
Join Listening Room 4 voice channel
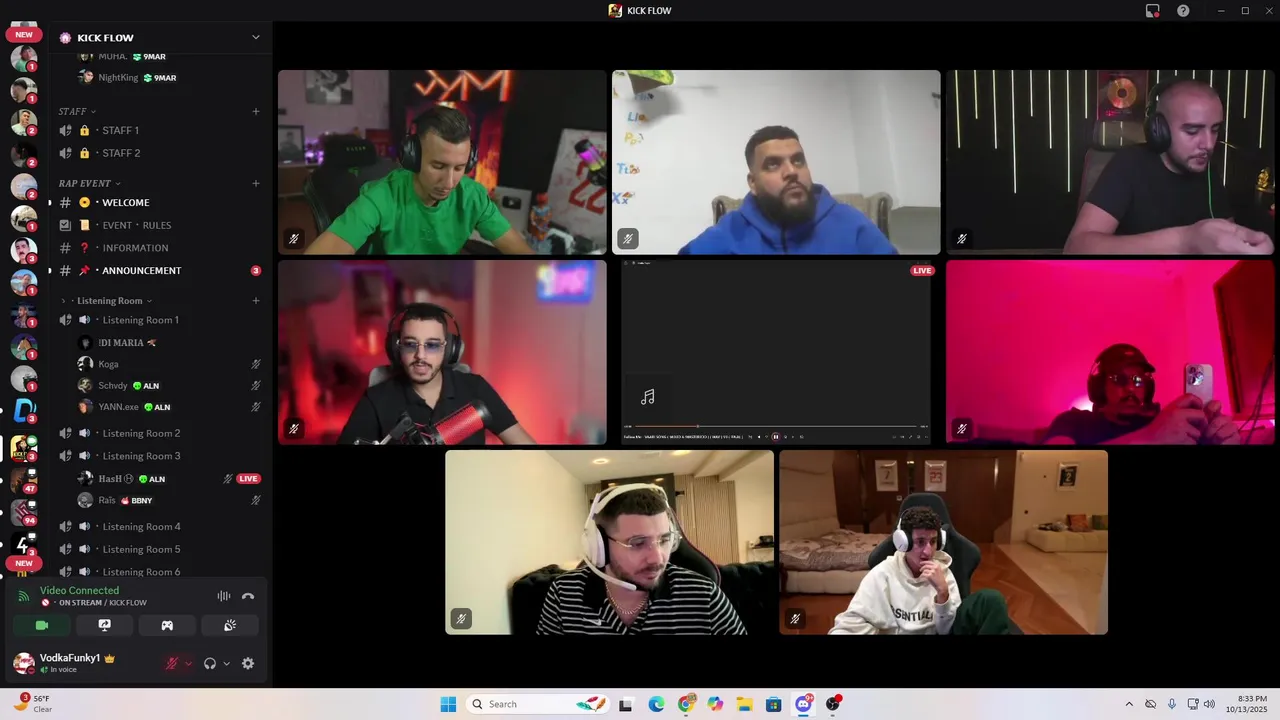pos(159,527)
